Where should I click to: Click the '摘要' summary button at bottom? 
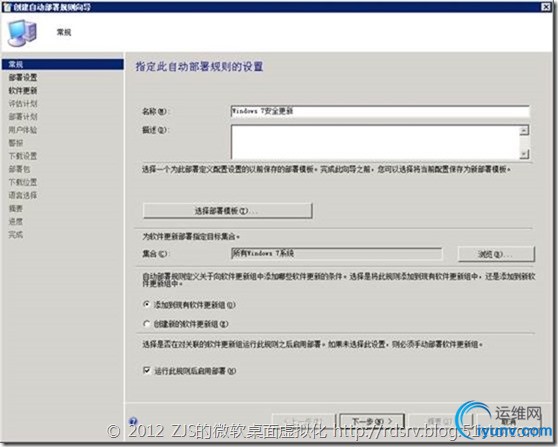[440, 421]
